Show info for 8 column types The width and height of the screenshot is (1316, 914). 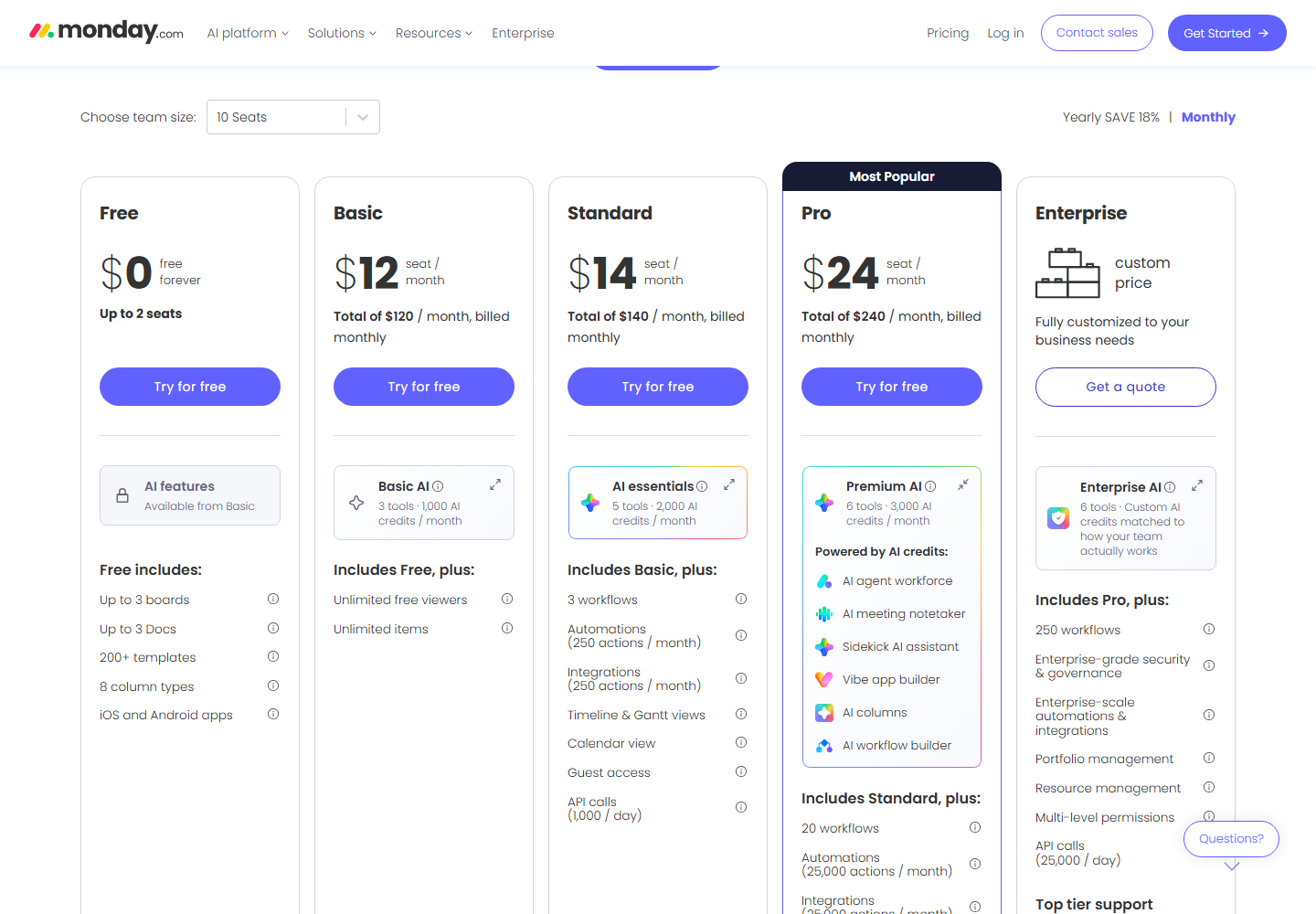click(x=273, y=686)
